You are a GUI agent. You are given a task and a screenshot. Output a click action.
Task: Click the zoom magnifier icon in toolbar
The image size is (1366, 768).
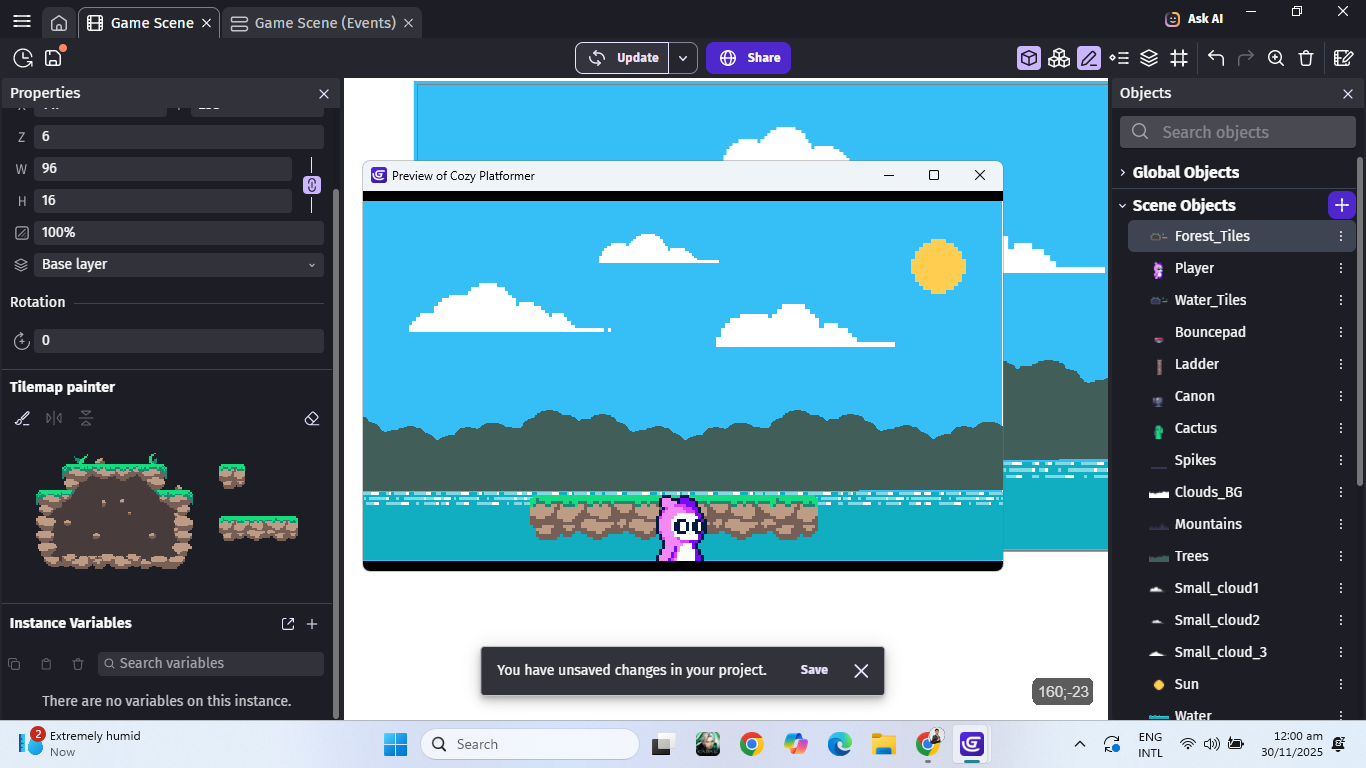coord(1276,58)
